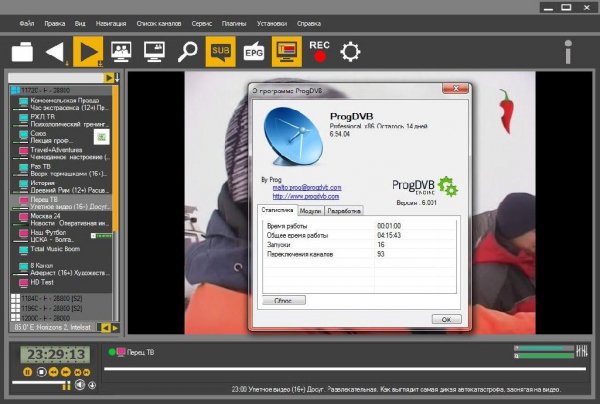Select the Наш Футбол channel
The image size is (600, 404).
61,236
